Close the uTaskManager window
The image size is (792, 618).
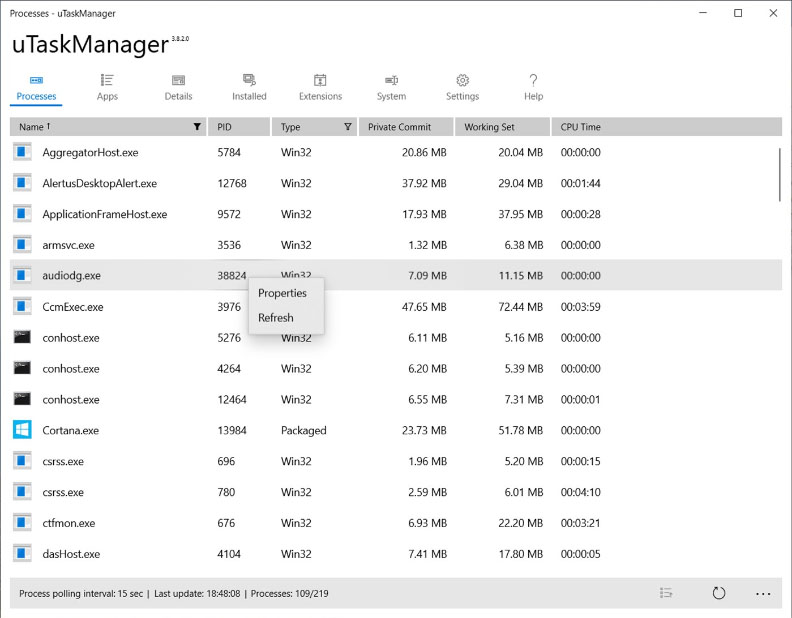click(x=773, y=13)
